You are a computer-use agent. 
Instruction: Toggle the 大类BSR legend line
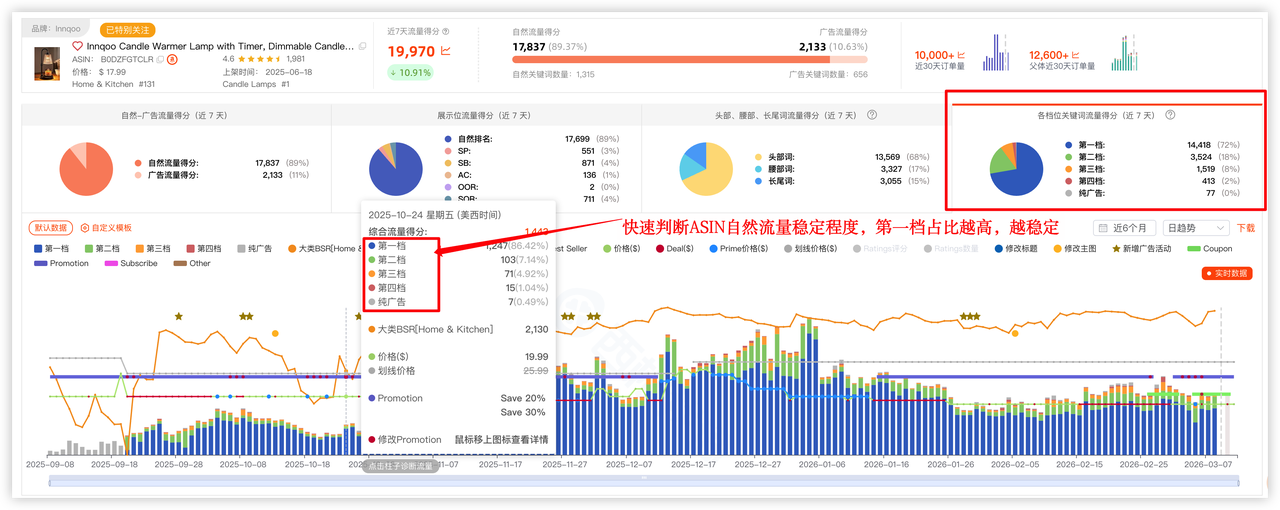tap(323, 248)
